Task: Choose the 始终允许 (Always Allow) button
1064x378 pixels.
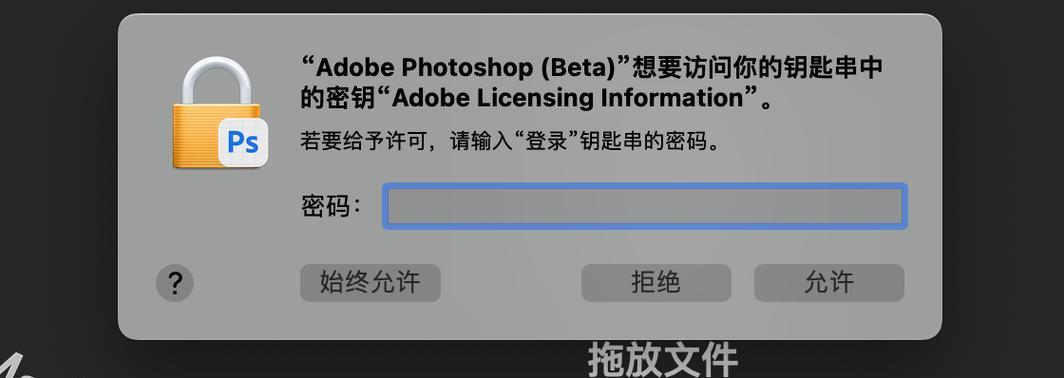Action: point(370,282)
